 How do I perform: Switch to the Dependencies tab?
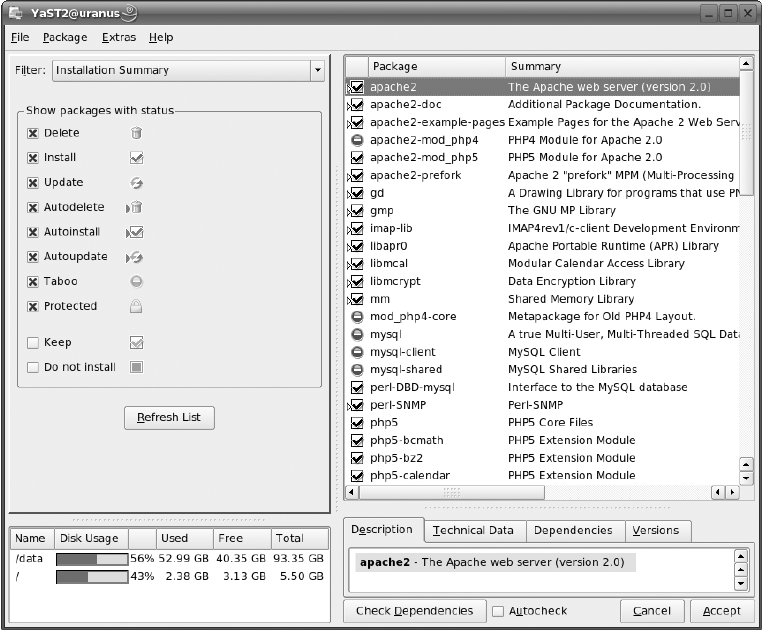573,531
